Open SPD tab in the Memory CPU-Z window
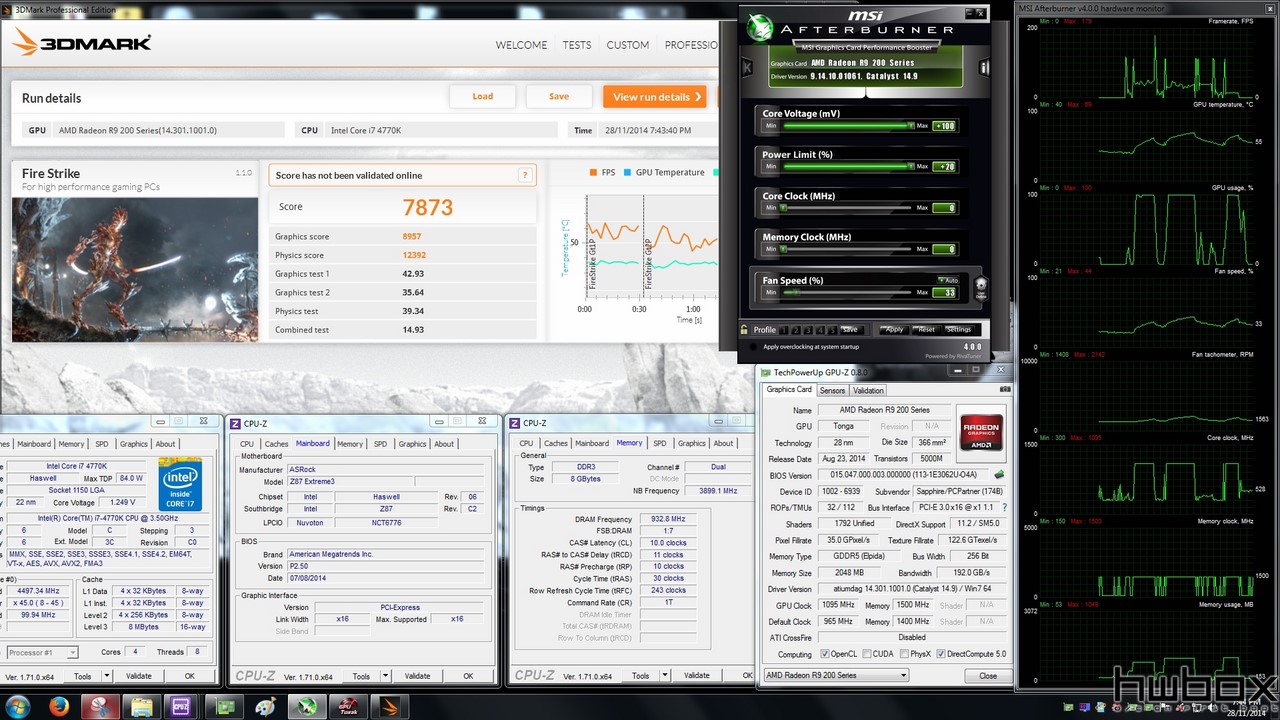This screenshot has width=1280, height=720. click(659, 443)
